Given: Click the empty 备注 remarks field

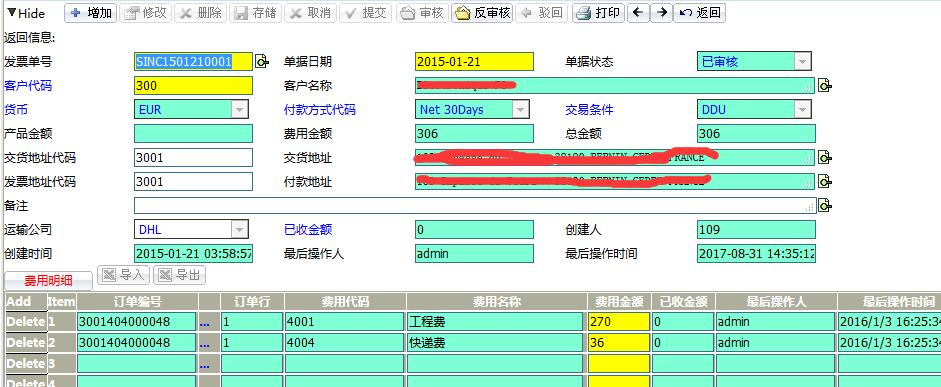Looking at the screenshot, I should click(475, 205).
